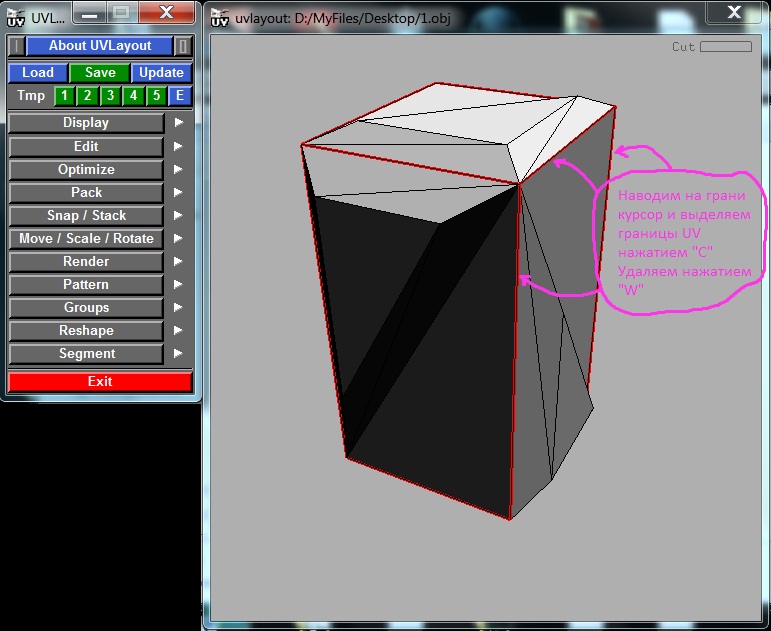Select Tmp slot 4
Viewport: 771px width, 631px height.
pos(133,96)
